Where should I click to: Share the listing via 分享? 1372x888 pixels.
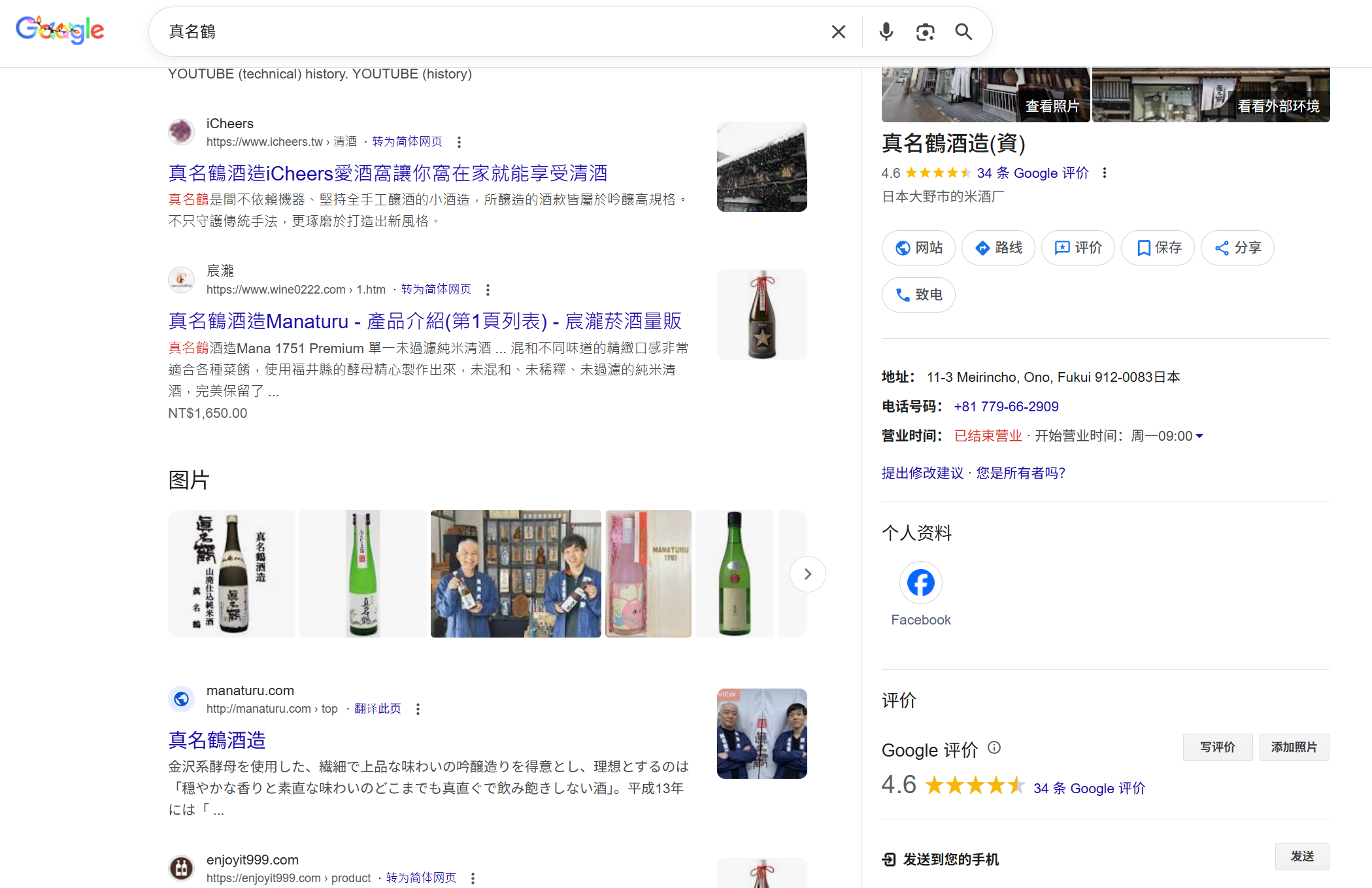point(1237,248)
